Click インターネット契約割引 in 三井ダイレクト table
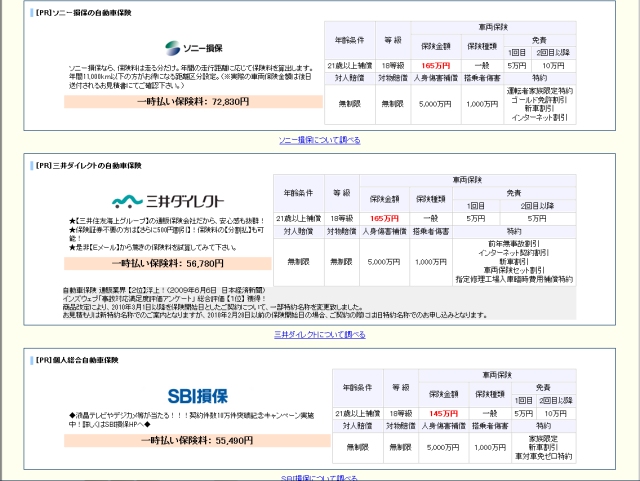The height and width of the screenshot is (481, 640). 514,253
